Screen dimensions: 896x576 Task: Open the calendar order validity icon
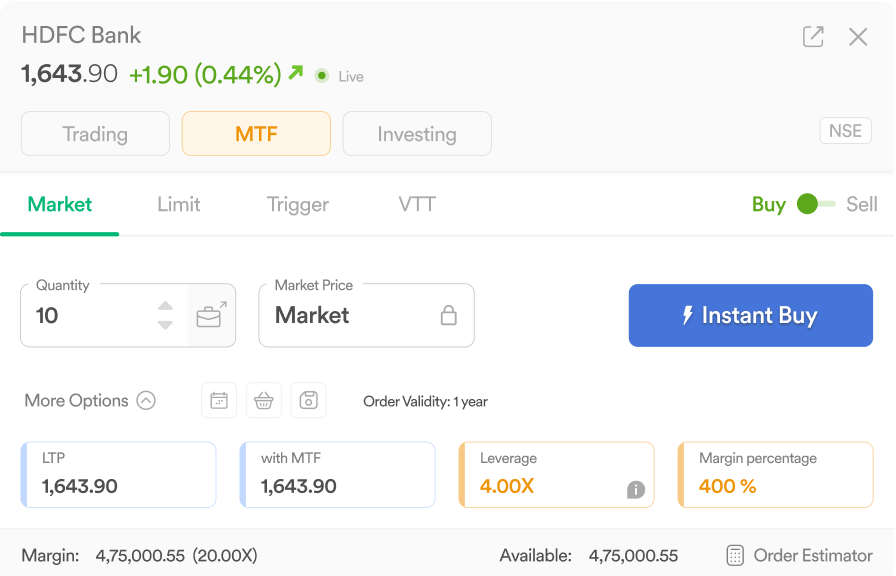[x=219, y=401]
